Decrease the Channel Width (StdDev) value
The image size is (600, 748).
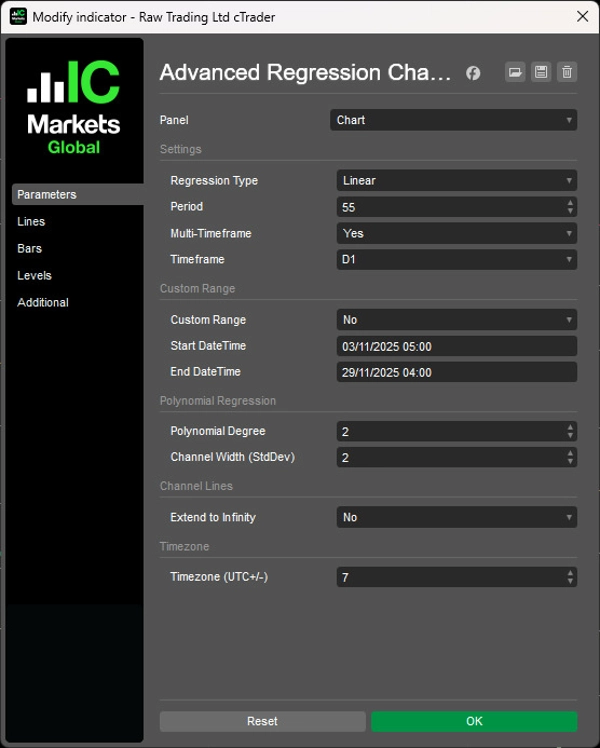coord(570,461)
